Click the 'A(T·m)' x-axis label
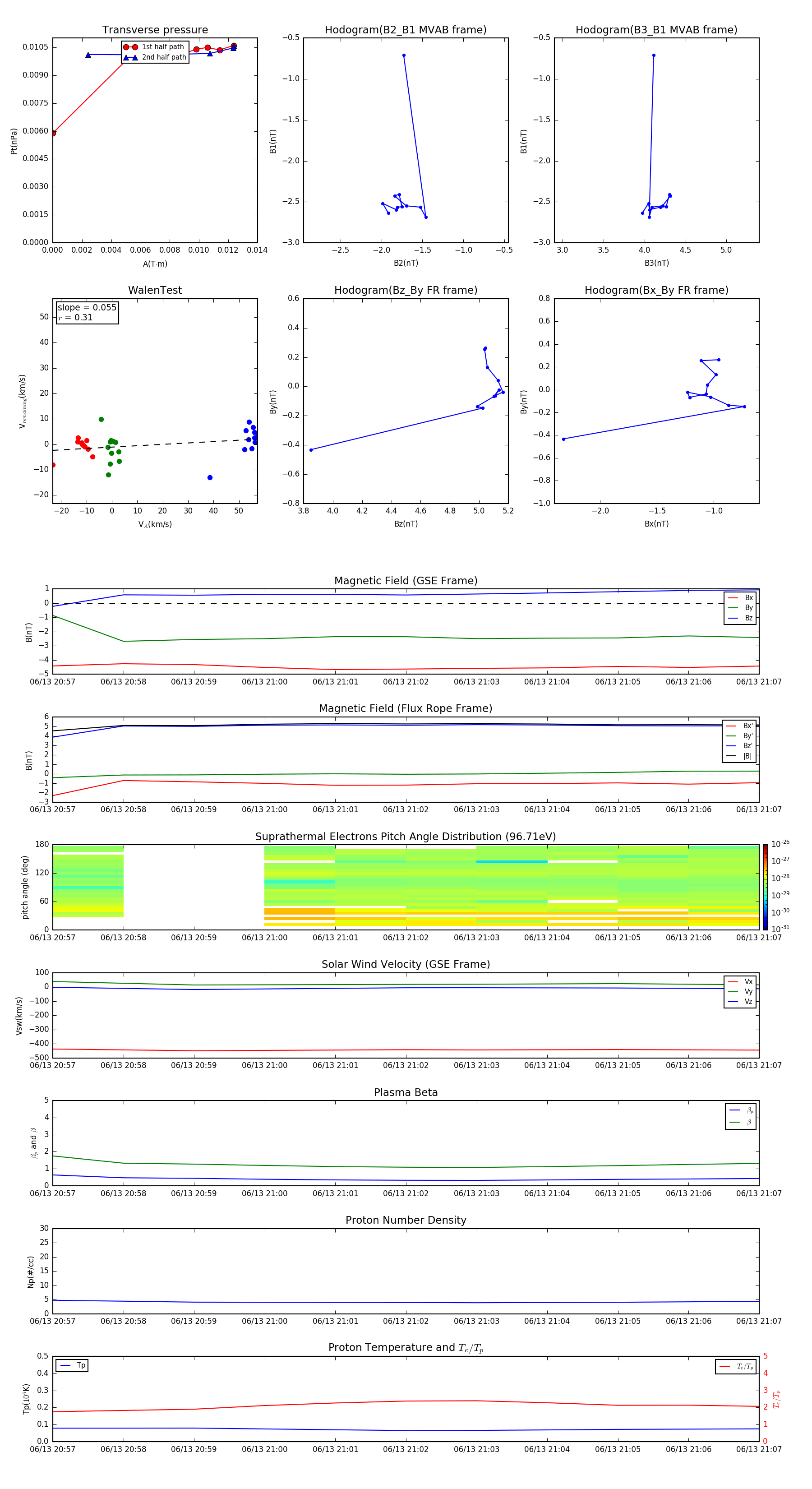 click(x=155, y=264)
